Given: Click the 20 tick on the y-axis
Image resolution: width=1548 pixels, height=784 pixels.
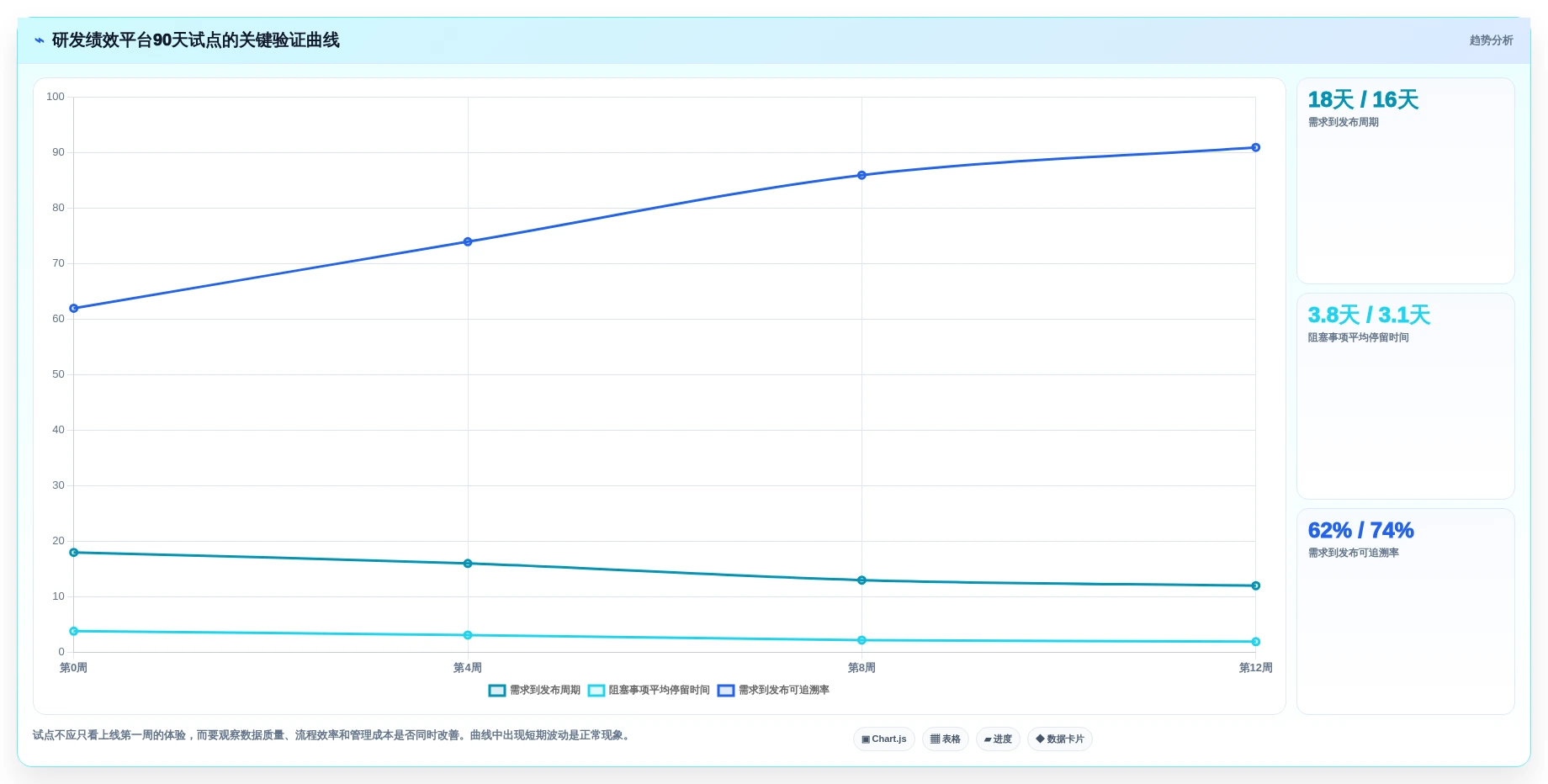Looking at the screenshot, I should click(x=58, y=541).
